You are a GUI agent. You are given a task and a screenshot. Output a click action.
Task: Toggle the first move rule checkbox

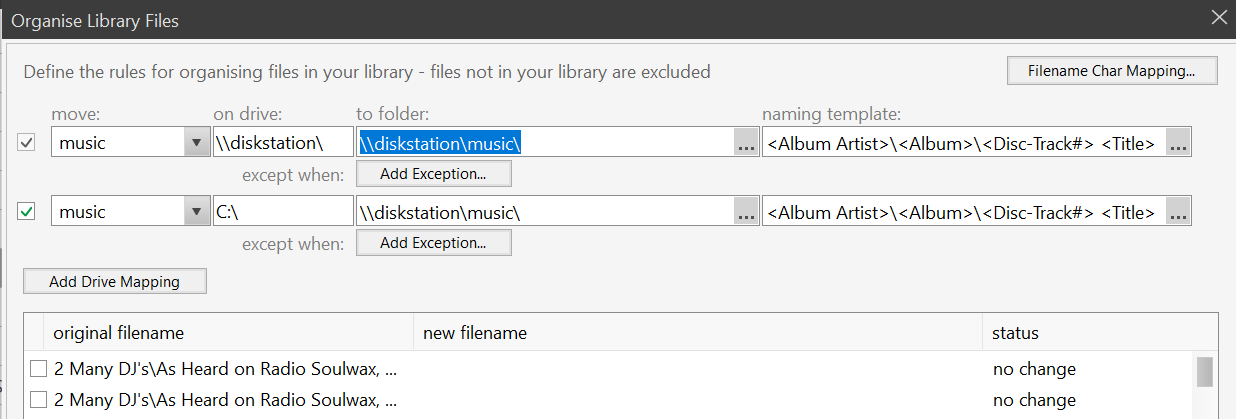27,143
